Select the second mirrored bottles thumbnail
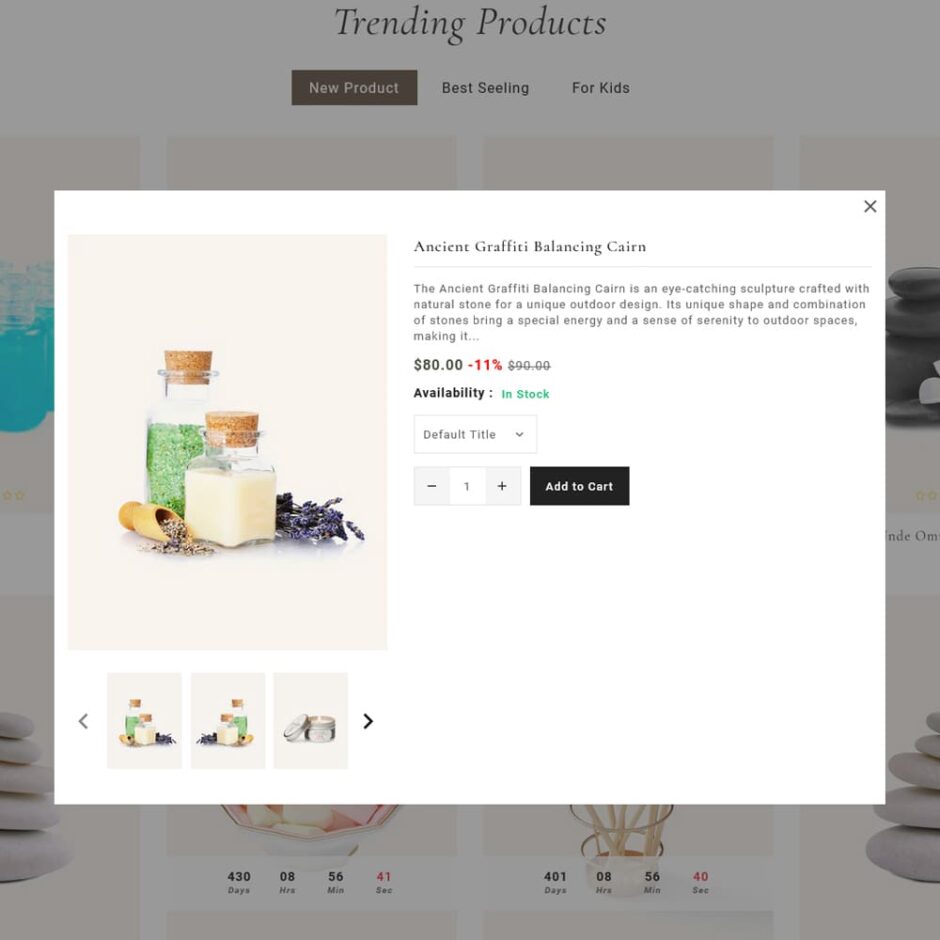 pyautogui.click(x=228, y=721)
